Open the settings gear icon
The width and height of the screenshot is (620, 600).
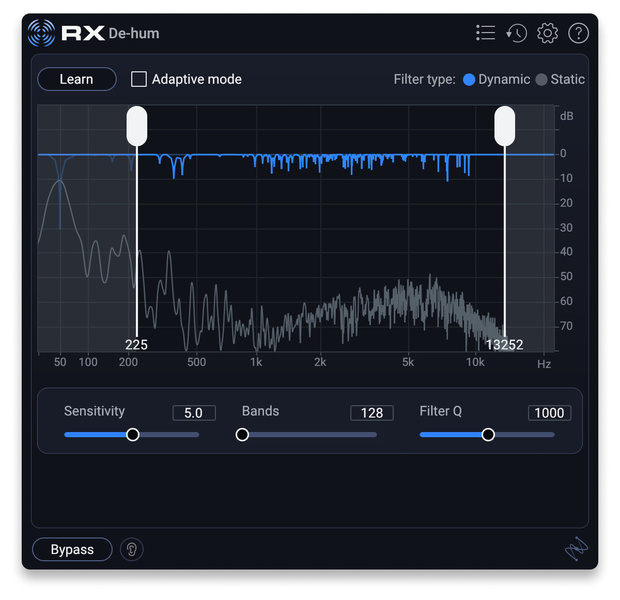pos(547,33)
